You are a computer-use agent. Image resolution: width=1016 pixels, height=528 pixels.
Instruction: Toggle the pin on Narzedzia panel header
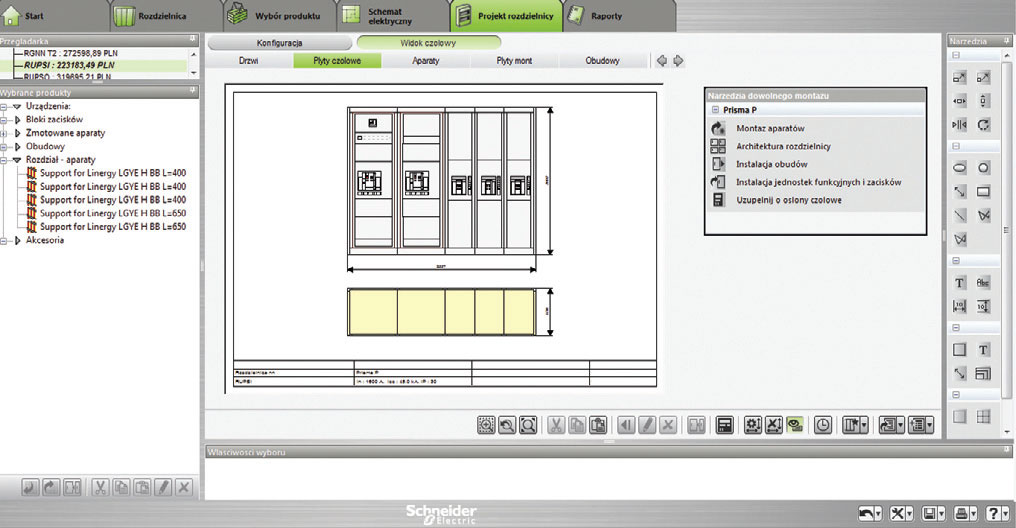coord(1008,40)
